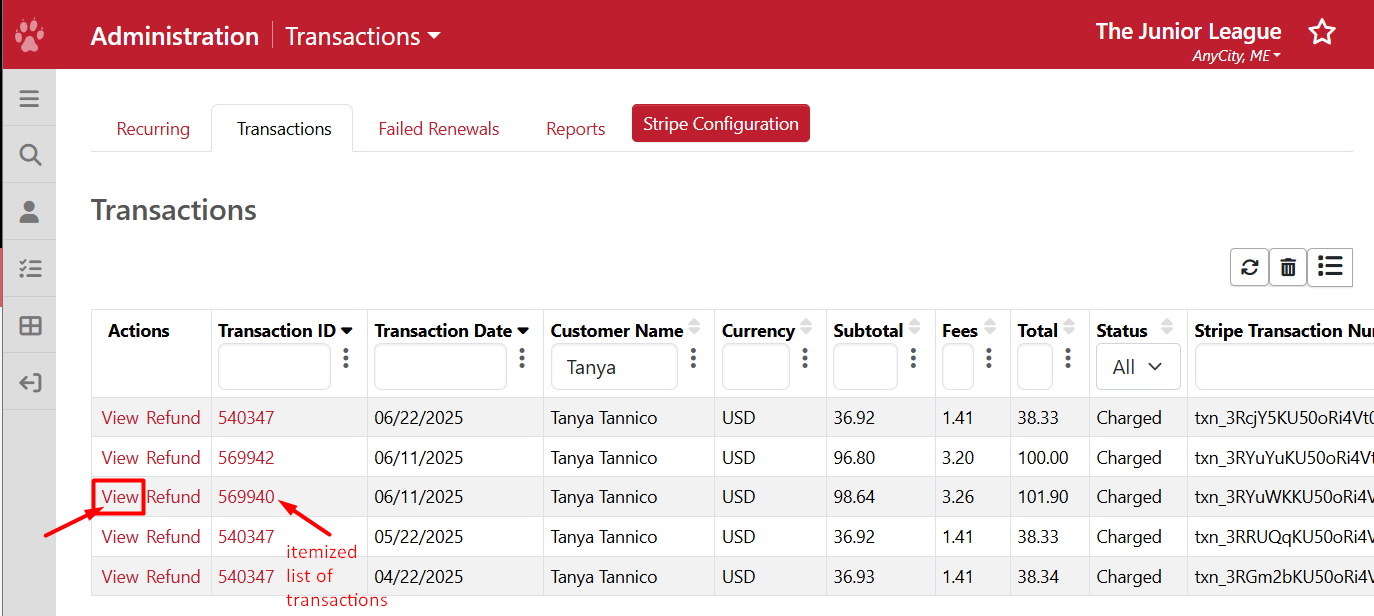Click Customer Name filter containing Tanya

tap(614, 367)
